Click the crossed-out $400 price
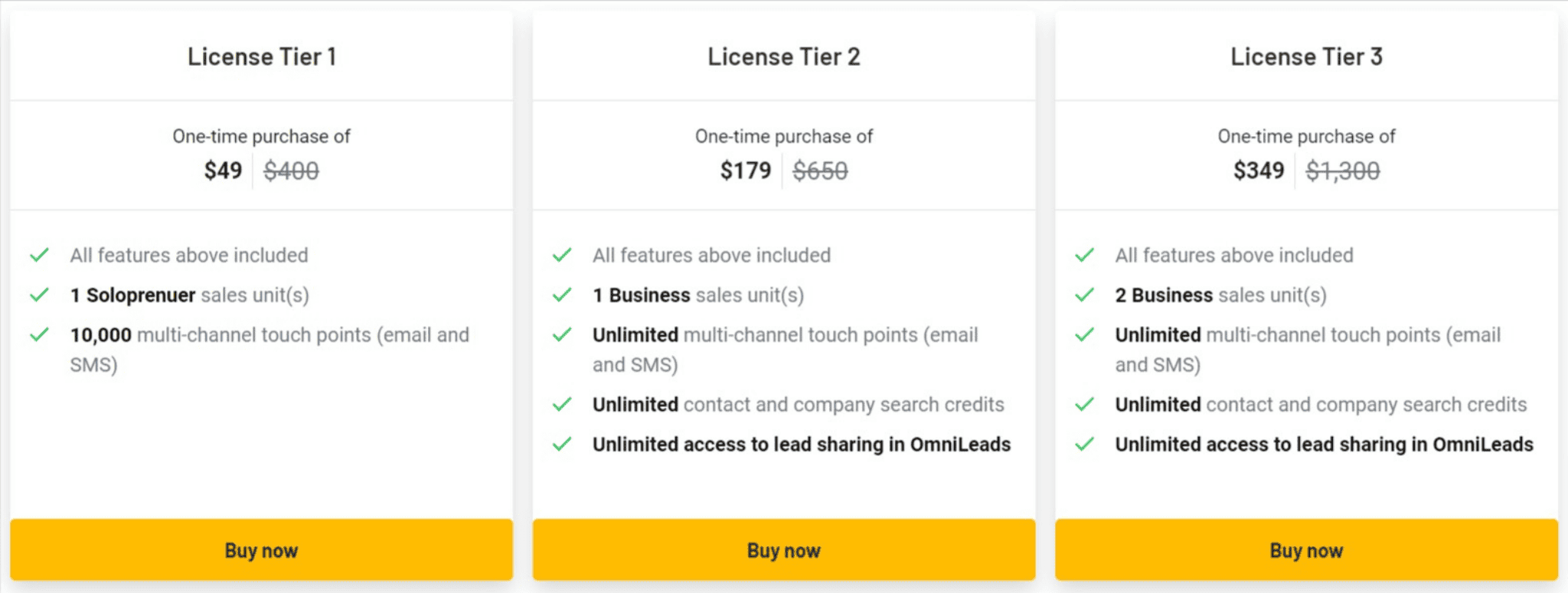 pos(291,170)
